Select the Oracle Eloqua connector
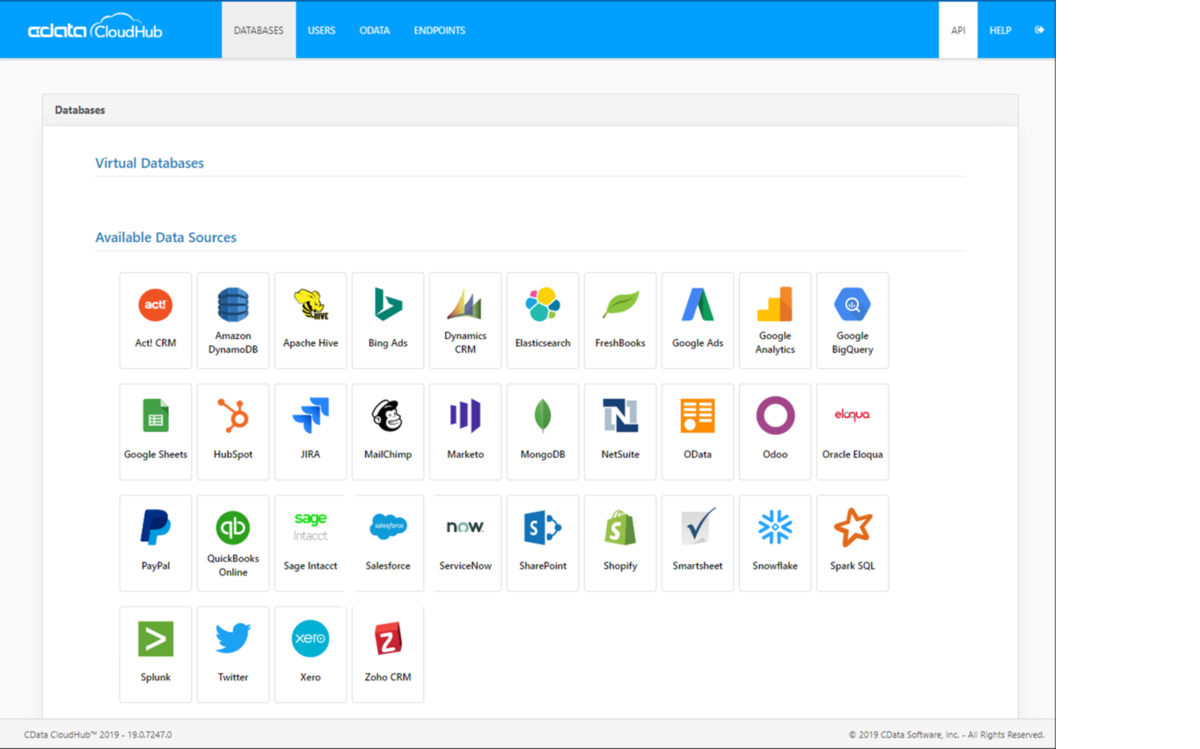 (x=853, y=432)
